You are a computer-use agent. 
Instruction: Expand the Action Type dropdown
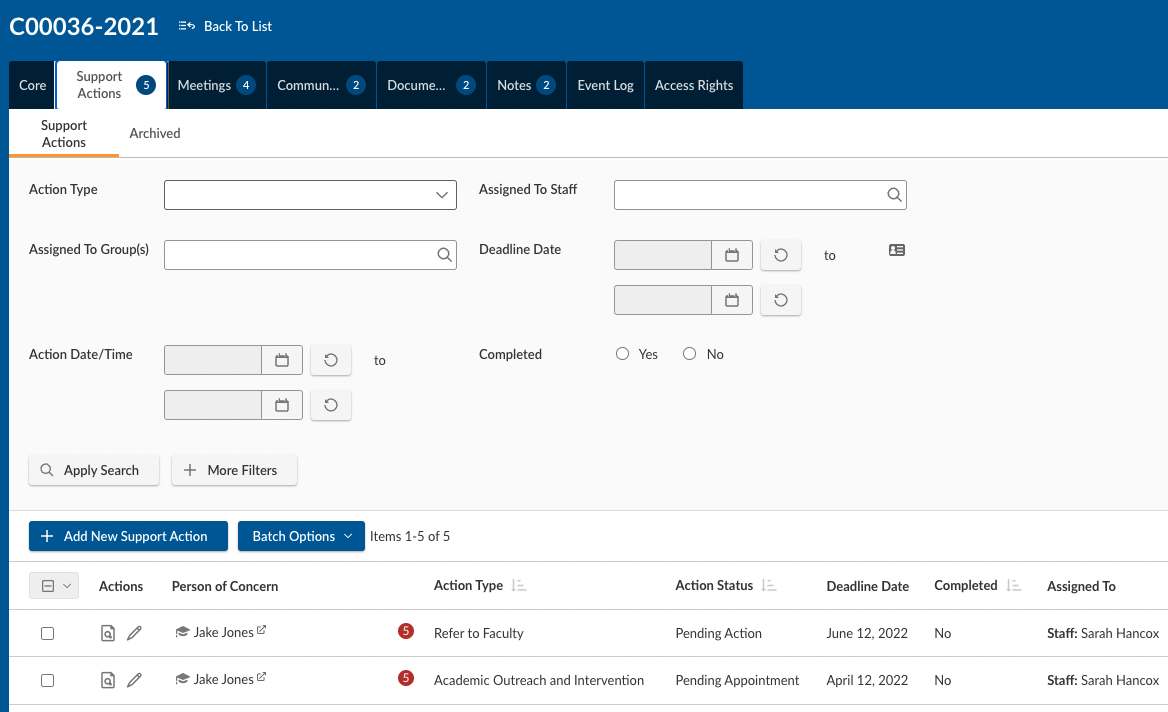(x=441, y=195)
